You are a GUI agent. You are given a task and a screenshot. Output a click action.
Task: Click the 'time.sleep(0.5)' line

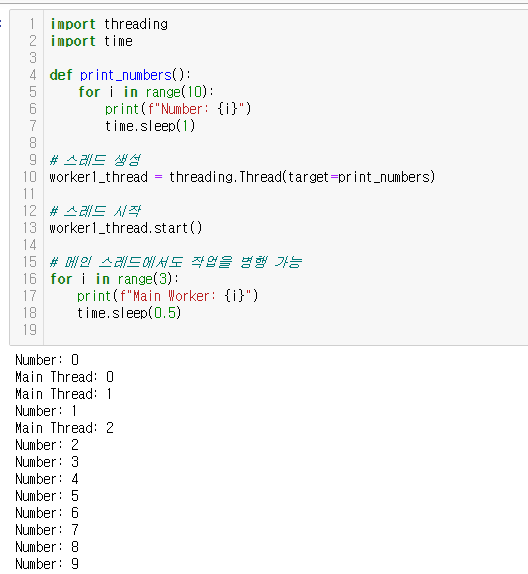[129, 313]
